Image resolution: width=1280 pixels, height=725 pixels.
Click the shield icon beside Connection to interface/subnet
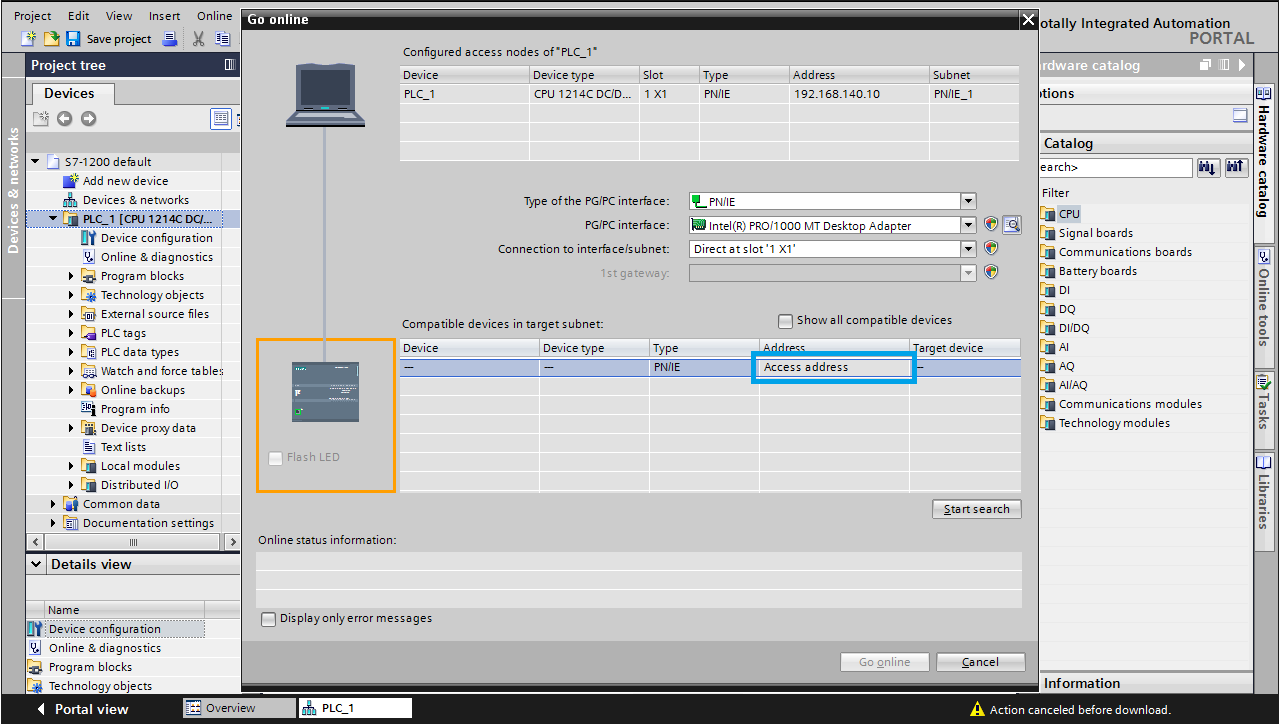[991, 249]
